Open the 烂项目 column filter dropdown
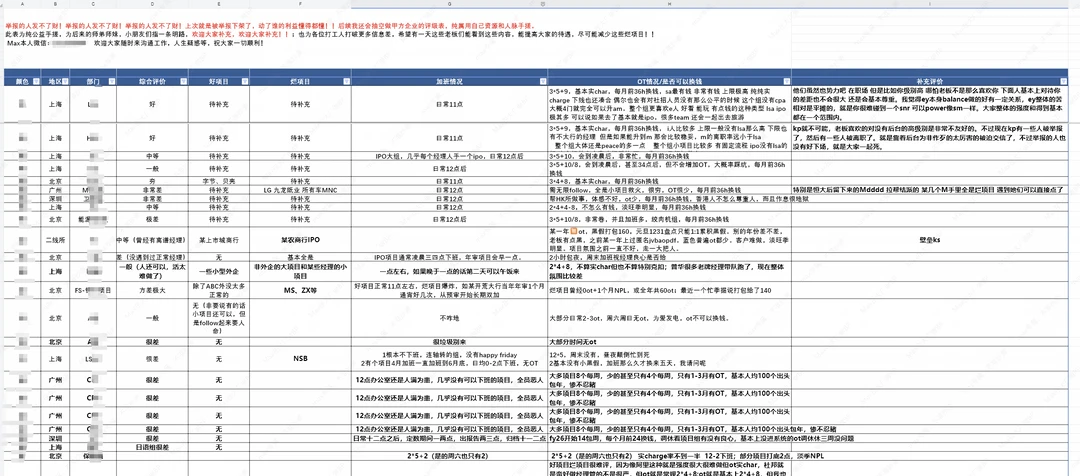Screen dimensions: 1080x476 coord(345,81)
